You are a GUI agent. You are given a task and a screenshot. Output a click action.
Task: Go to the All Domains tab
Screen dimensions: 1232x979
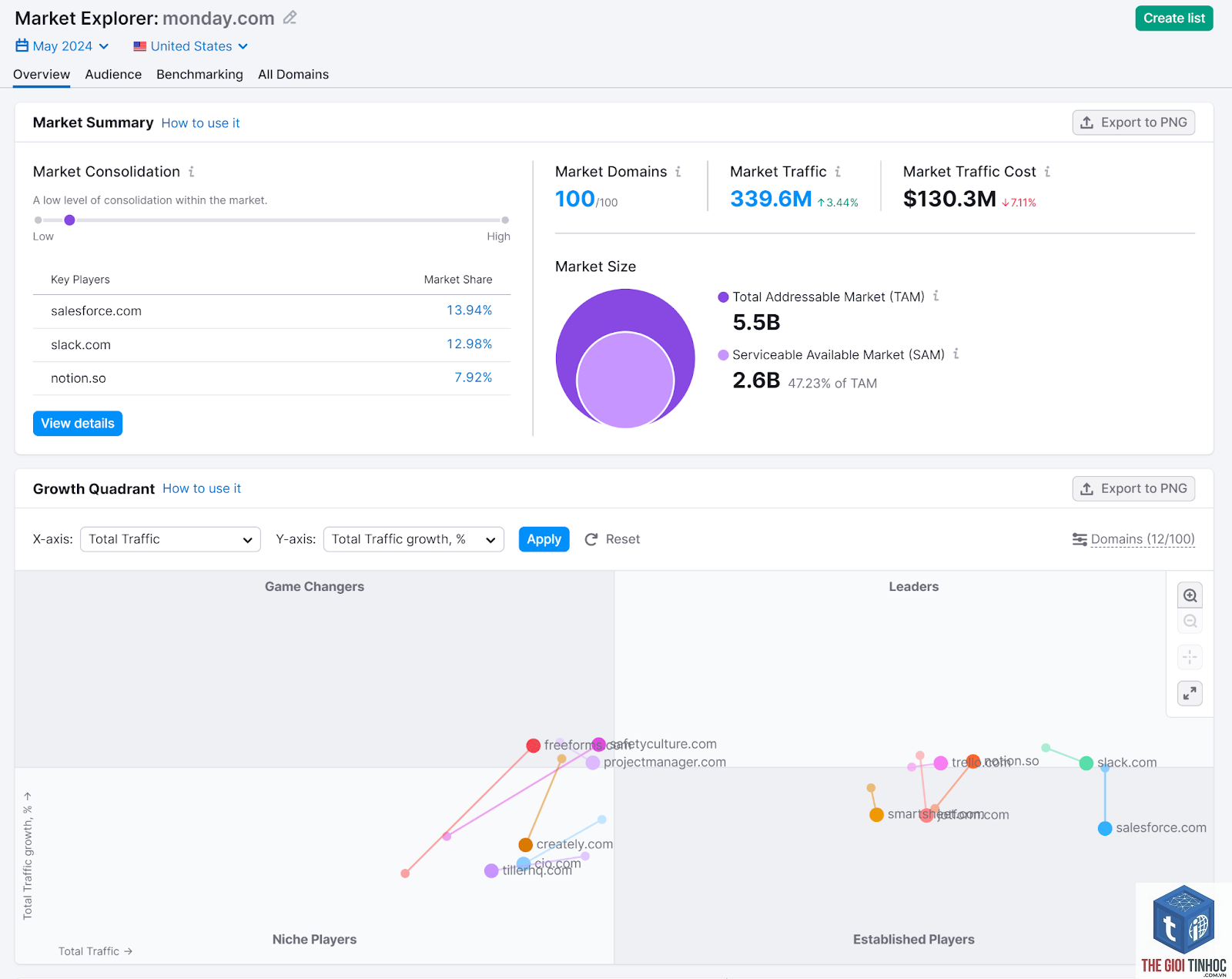pos(293,75)
